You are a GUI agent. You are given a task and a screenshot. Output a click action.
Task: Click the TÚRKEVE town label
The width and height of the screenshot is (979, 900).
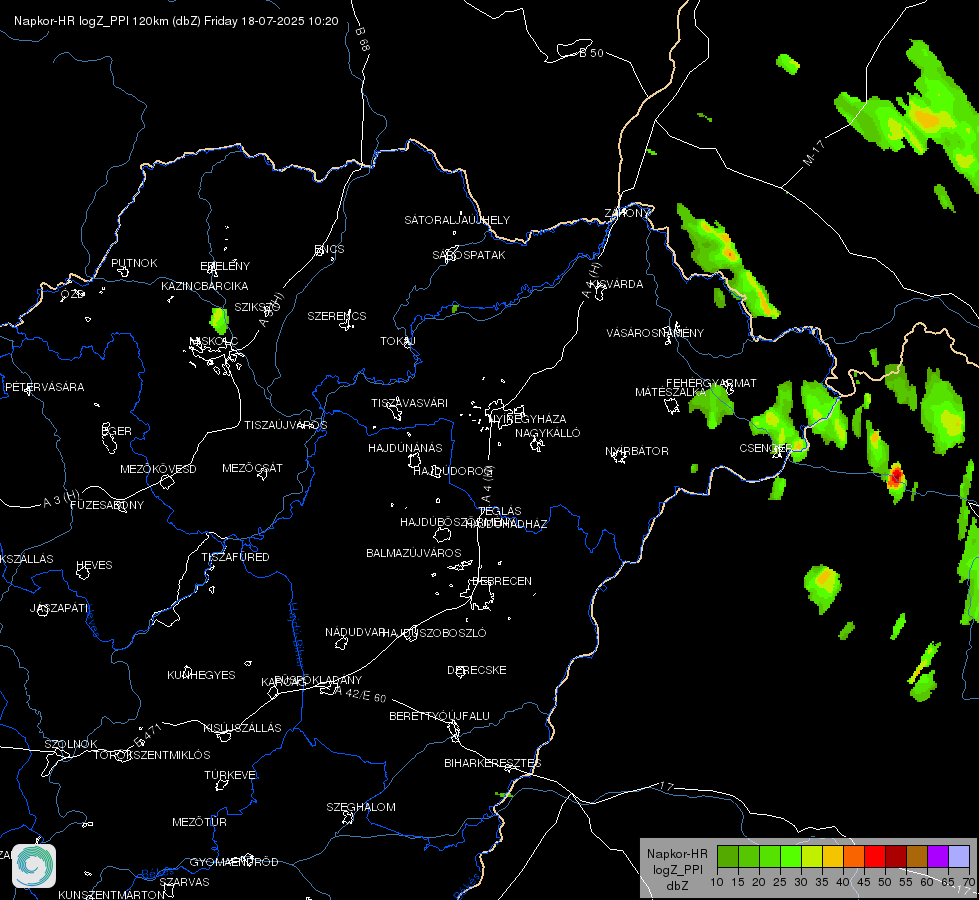pos(231,774)
